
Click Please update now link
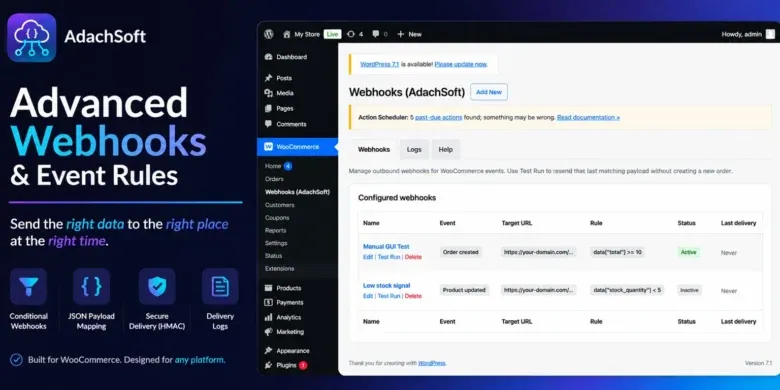coord(461,64)
